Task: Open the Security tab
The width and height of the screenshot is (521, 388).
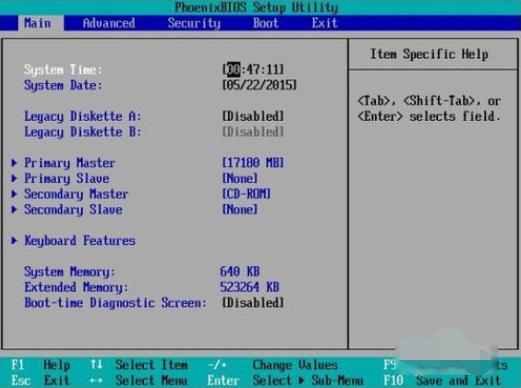Action: tap(194, 23)
